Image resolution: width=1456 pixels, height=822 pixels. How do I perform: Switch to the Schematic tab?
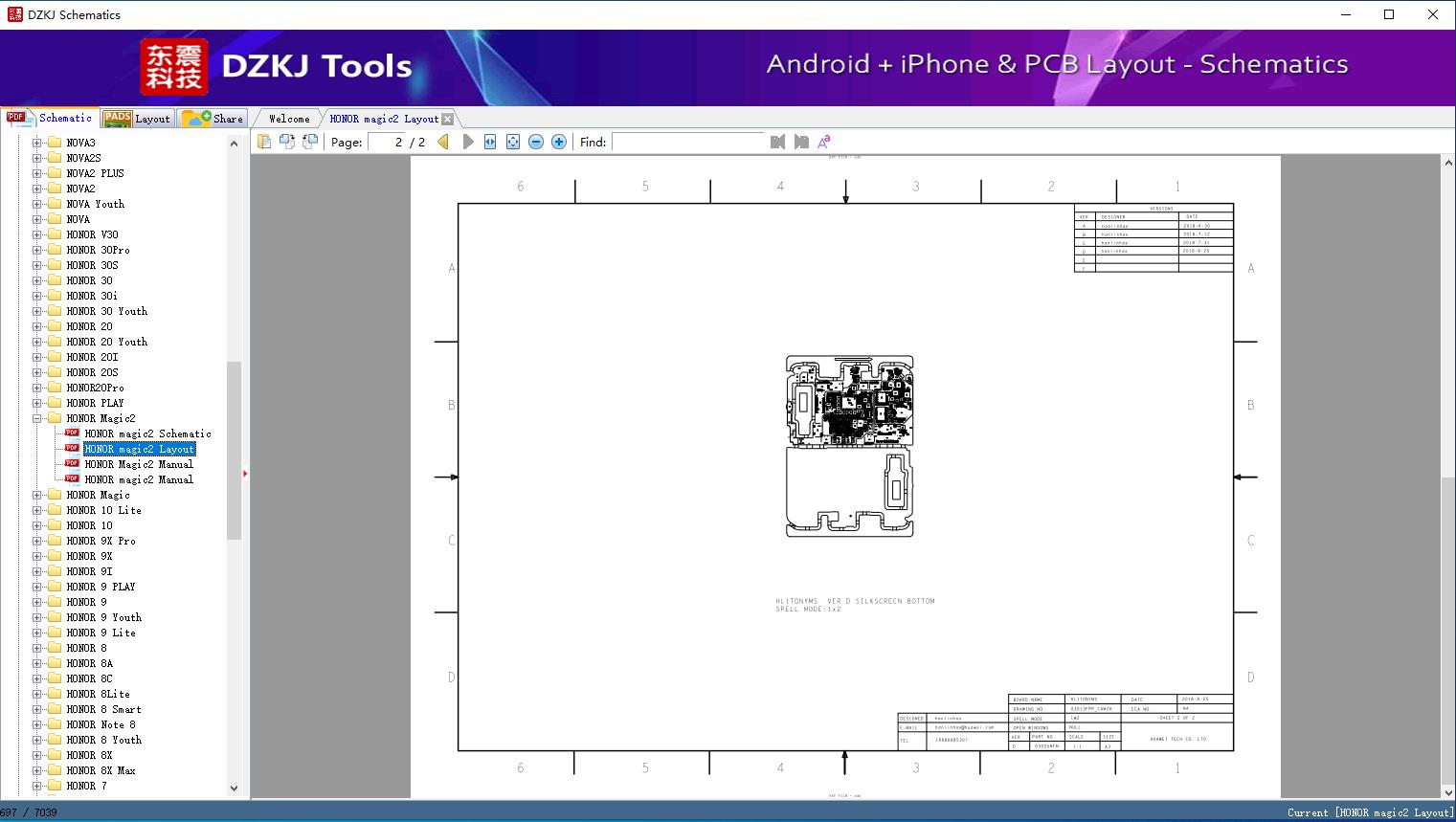coord(50,118)
